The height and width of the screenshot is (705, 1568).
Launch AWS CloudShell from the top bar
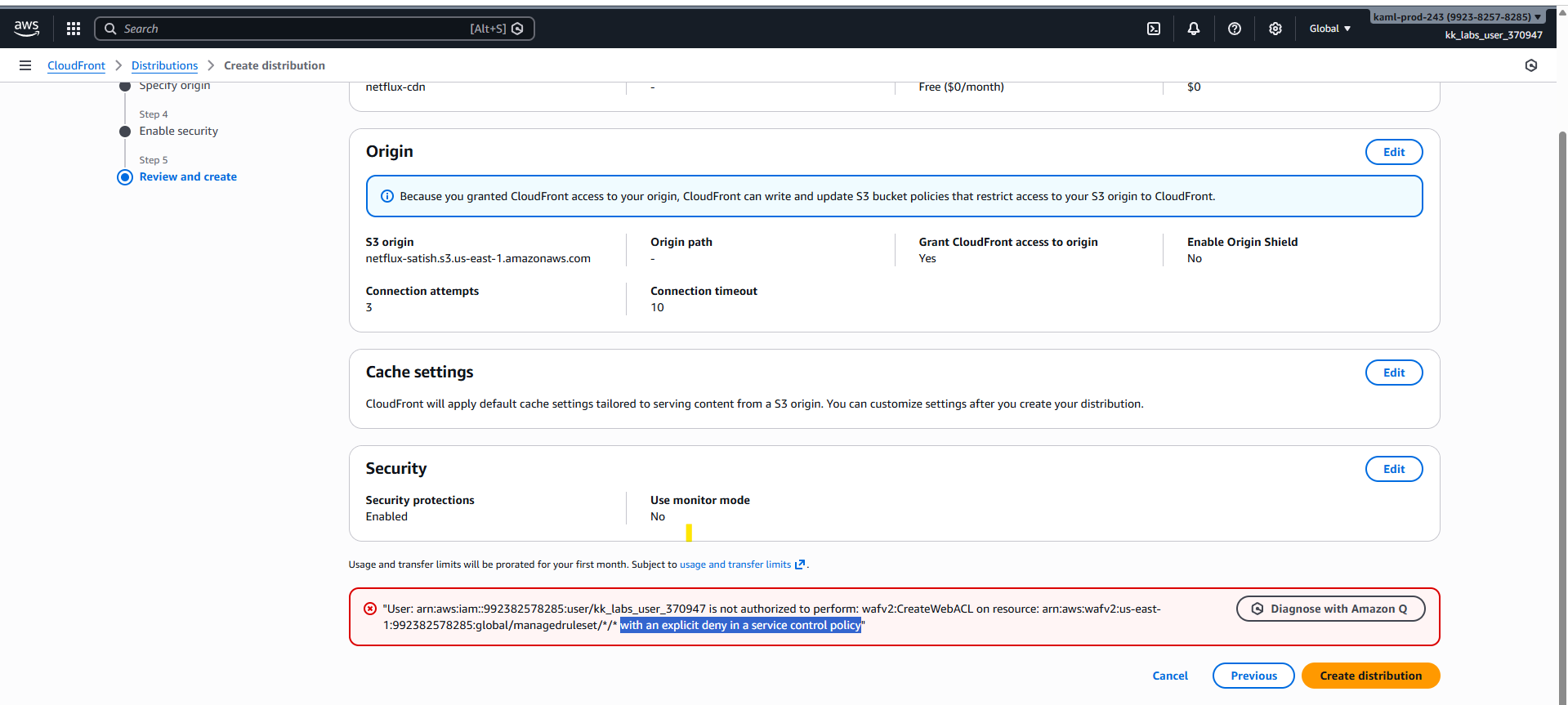click(x=1154, y=29)
